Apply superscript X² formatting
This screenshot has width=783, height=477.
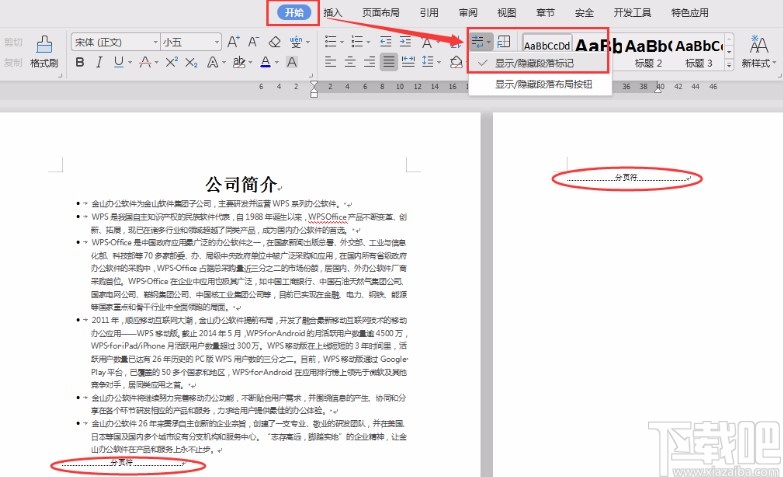[x=172, y=62]
